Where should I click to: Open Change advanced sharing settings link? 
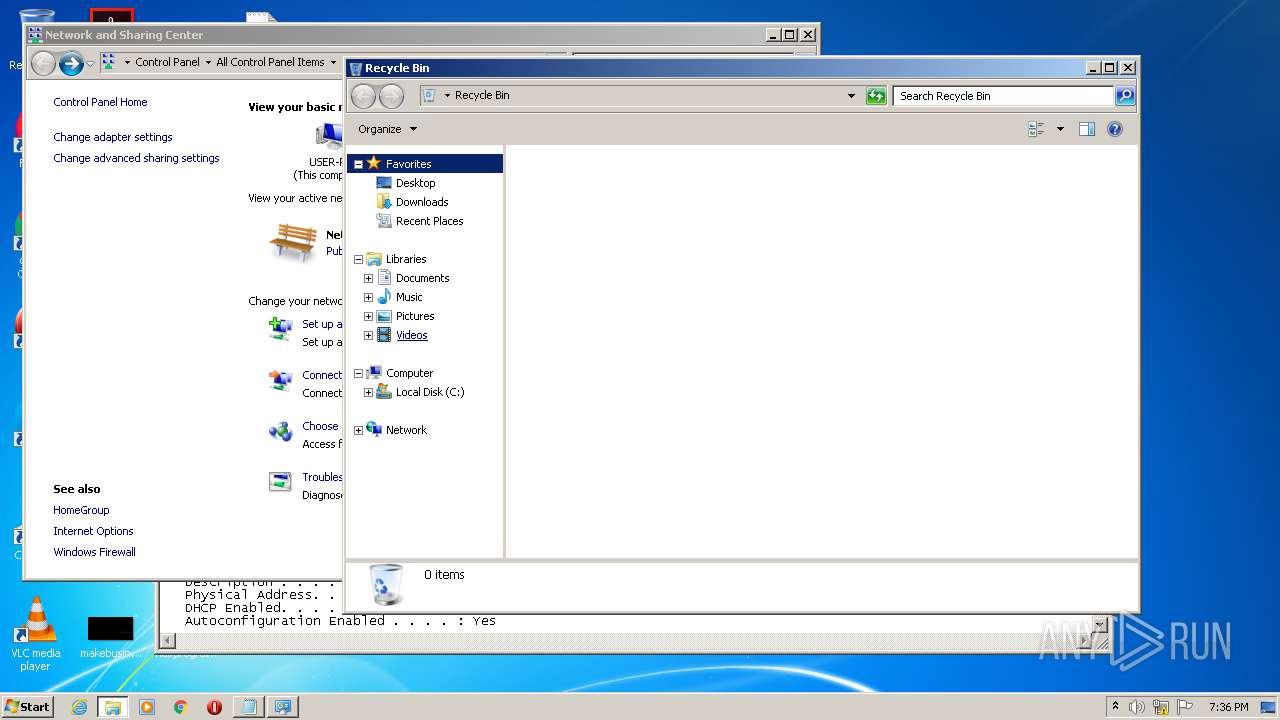tap(136, 158)
